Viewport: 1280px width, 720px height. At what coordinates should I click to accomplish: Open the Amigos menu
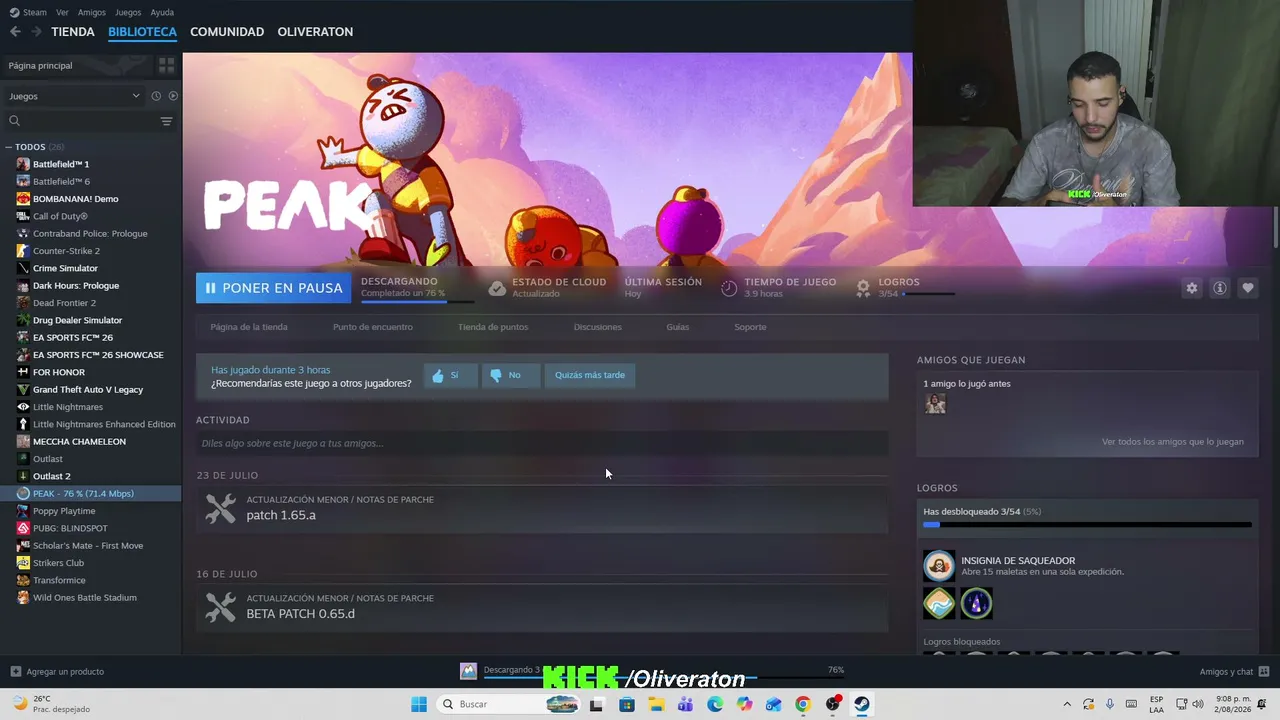coord(92,12)
